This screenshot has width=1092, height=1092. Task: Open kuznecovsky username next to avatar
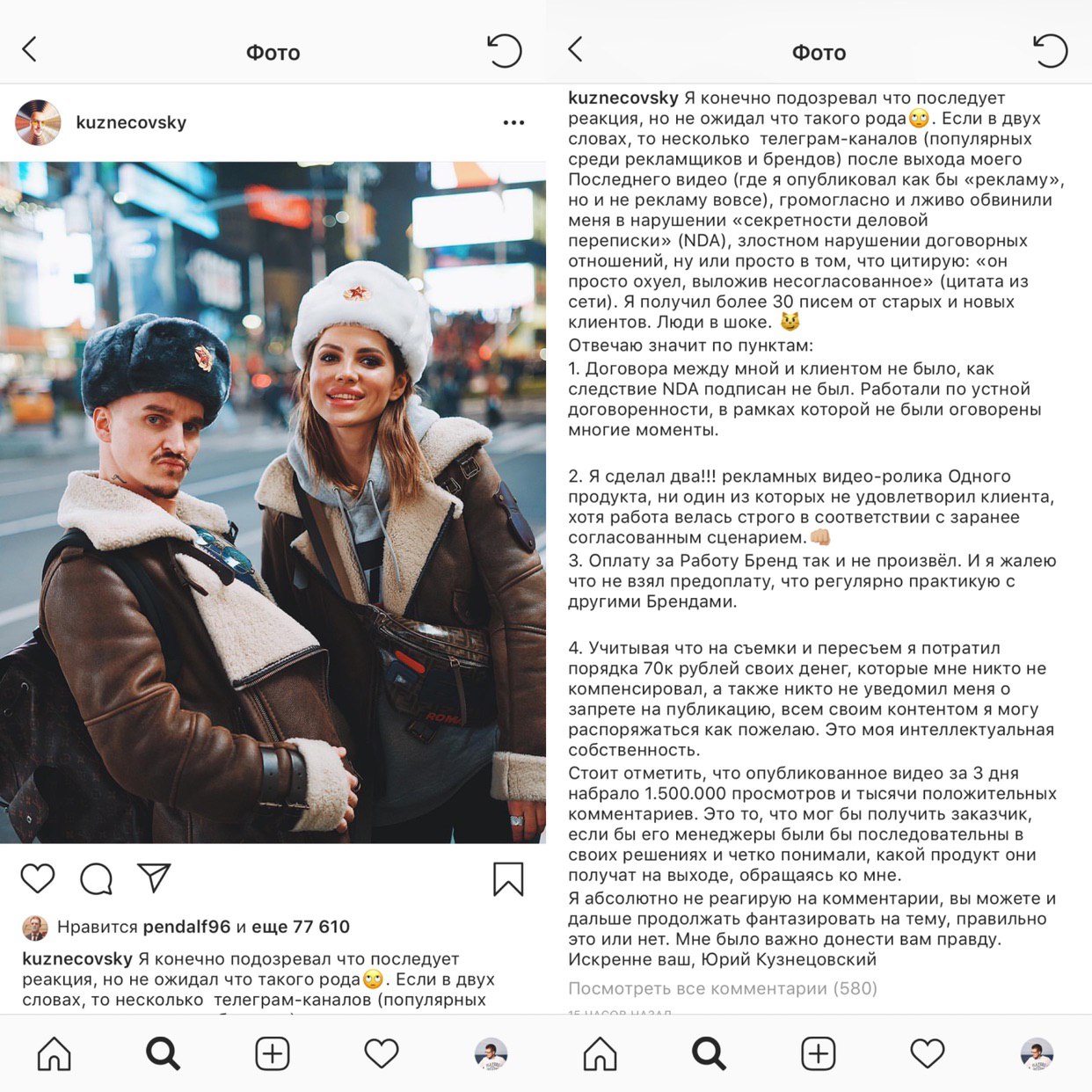(131, 122)
